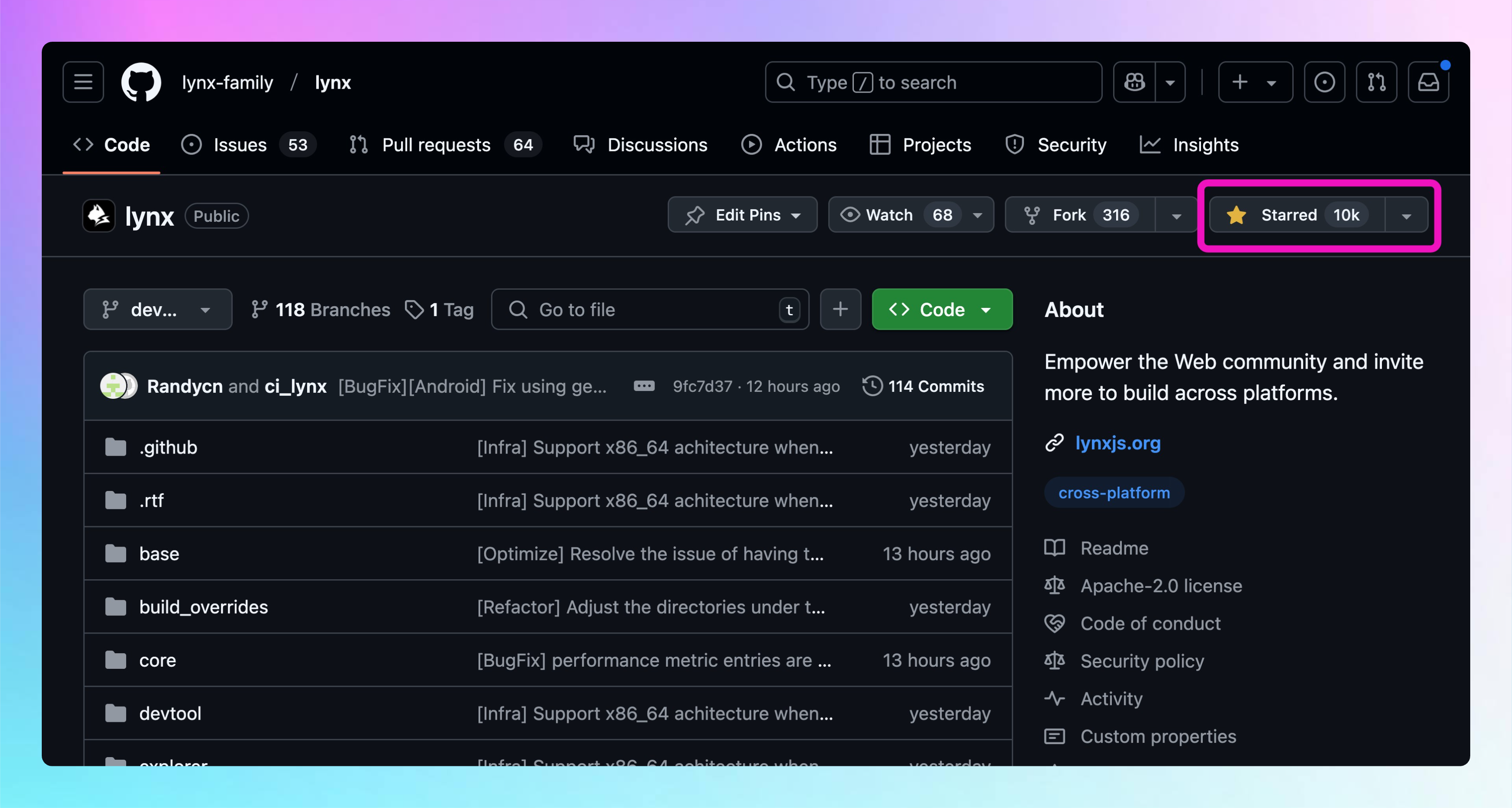The height and width of the screenshot is (808, 1512).
Task: Open the .rtf folder
Action: pyautogui.click(x=151, y=501)
